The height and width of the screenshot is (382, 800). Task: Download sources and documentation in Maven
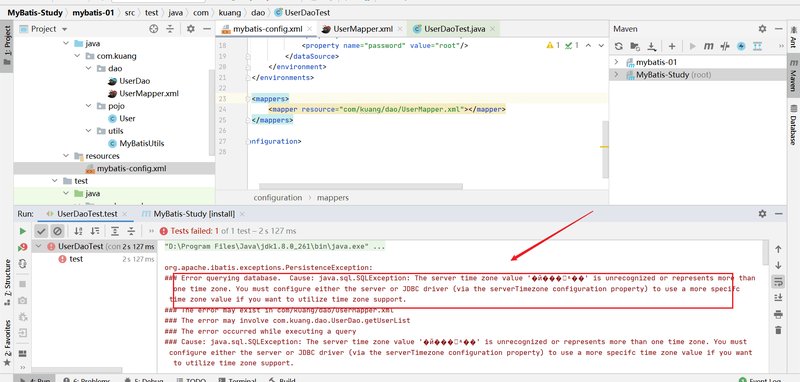click(652, 46)
